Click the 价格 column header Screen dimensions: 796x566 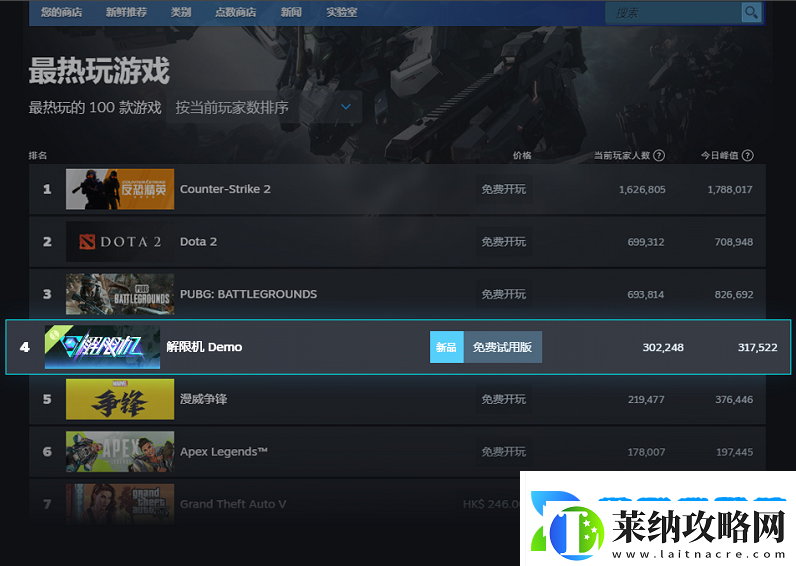[522, 155]
